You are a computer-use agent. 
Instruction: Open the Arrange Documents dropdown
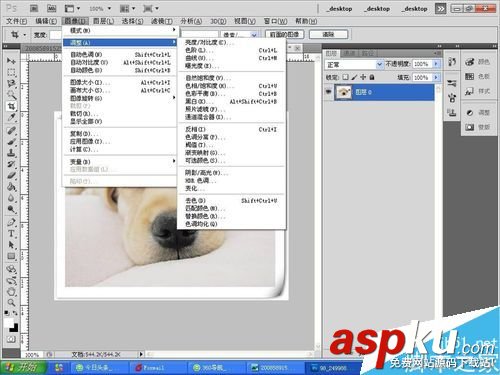pyautogui.click(x=128, y=8)
